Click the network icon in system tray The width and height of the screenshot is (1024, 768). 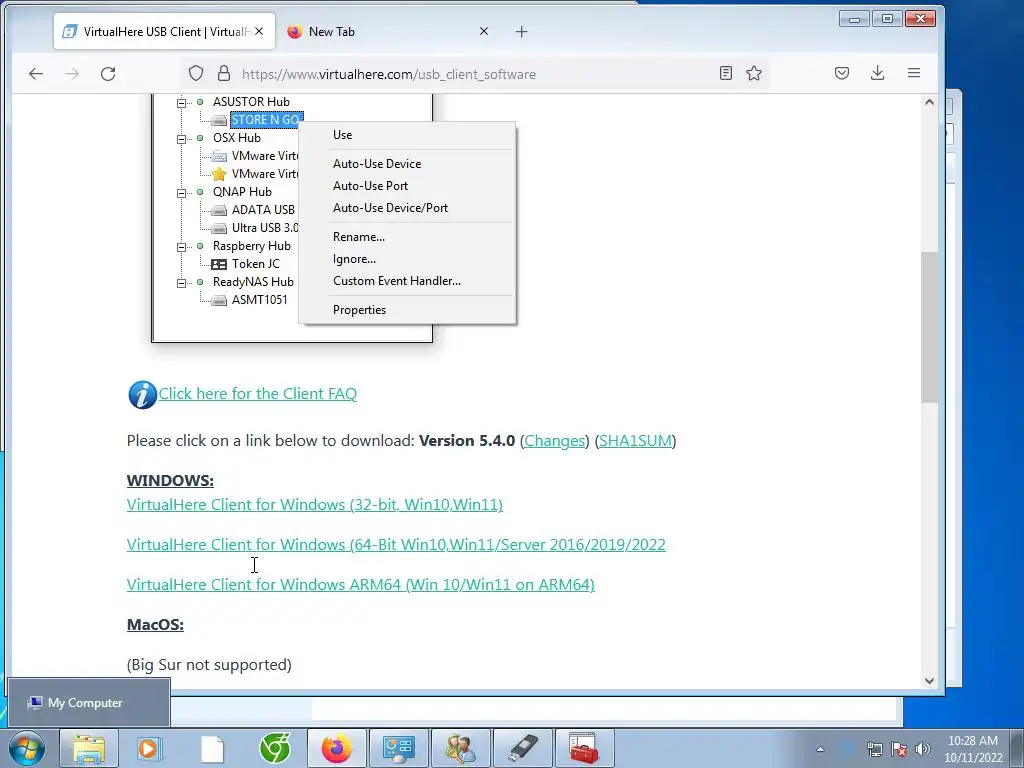[x=874, y=749]
